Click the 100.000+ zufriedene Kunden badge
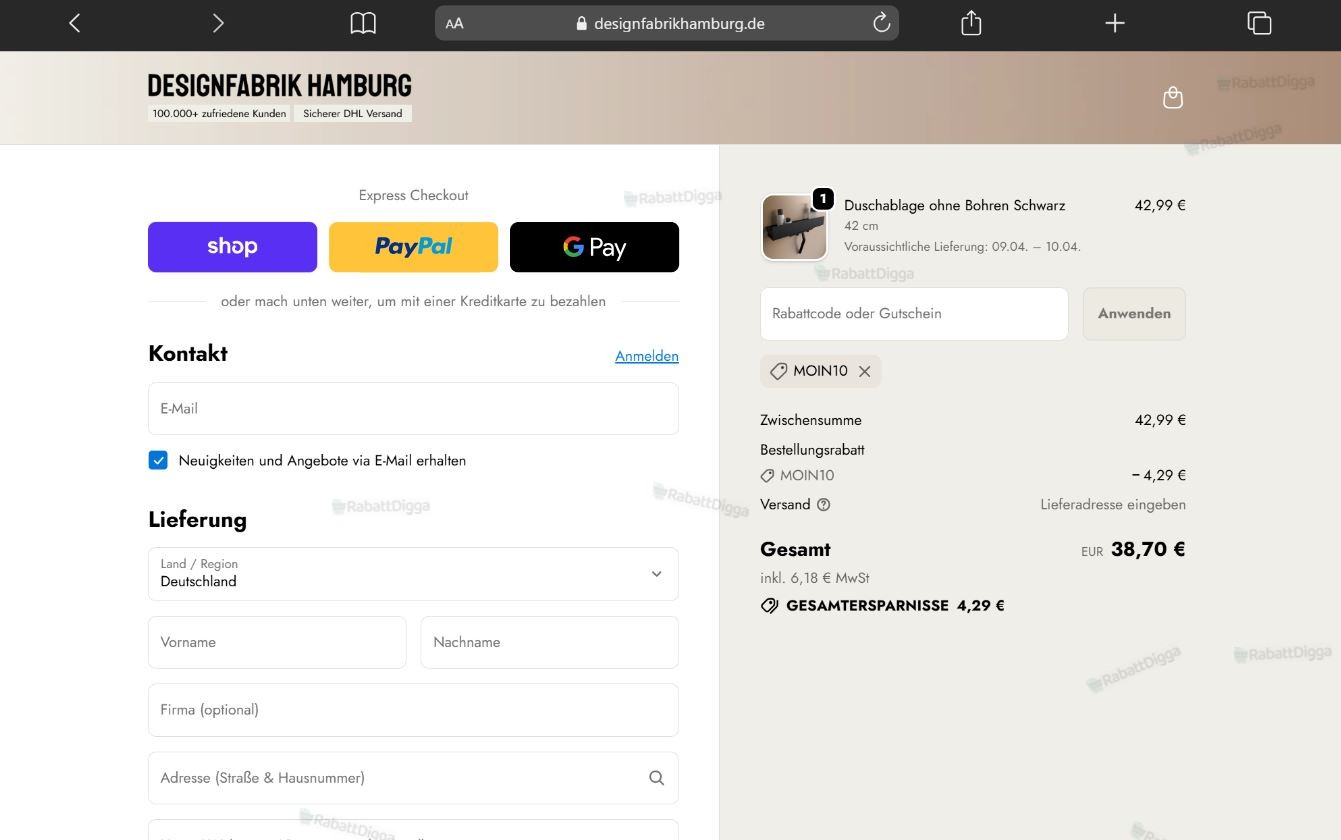Viewport: 1341px width, 840px height. click(x=219, y=114)
